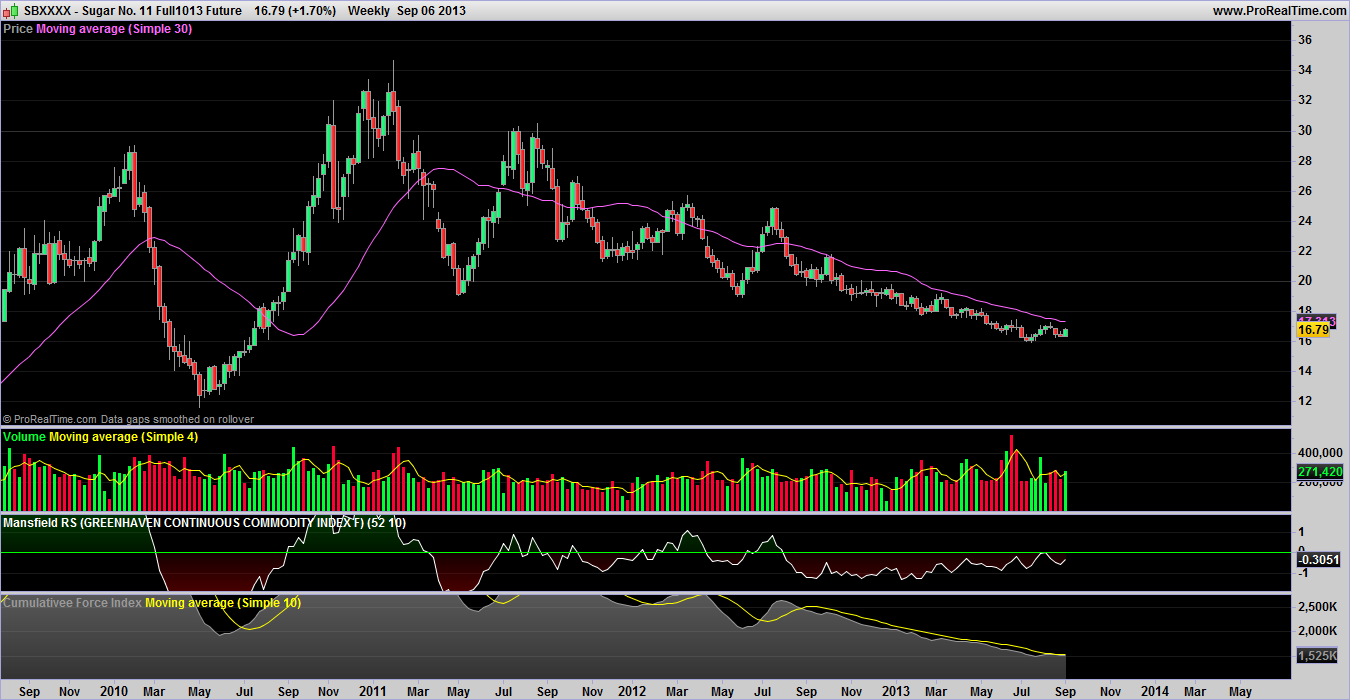Click the green 271,420 volume value tag

tap(1317, 471)
